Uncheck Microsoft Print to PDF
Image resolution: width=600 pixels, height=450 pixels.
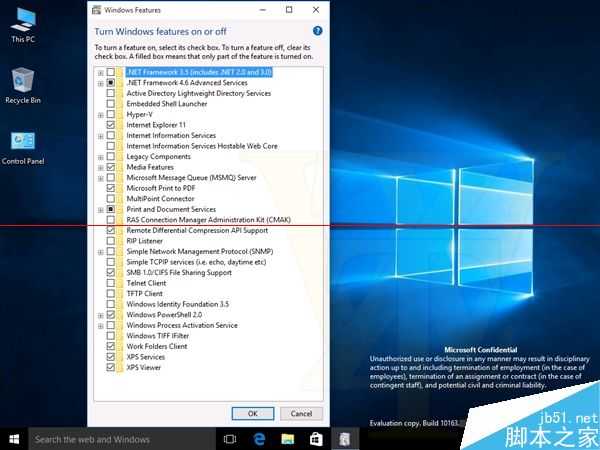[x=111, y=188]
